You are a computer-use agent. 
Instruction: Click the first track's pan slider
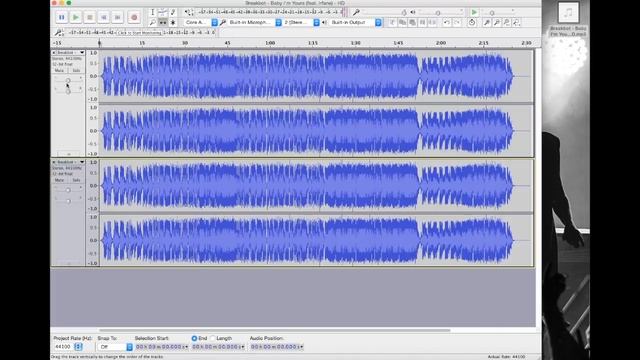68,91
